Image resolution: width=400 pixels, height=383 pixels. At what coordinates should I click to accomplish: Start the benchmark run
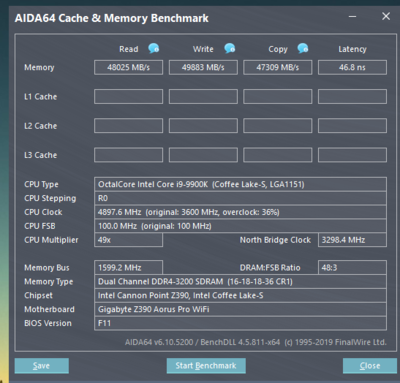(206, 366)
